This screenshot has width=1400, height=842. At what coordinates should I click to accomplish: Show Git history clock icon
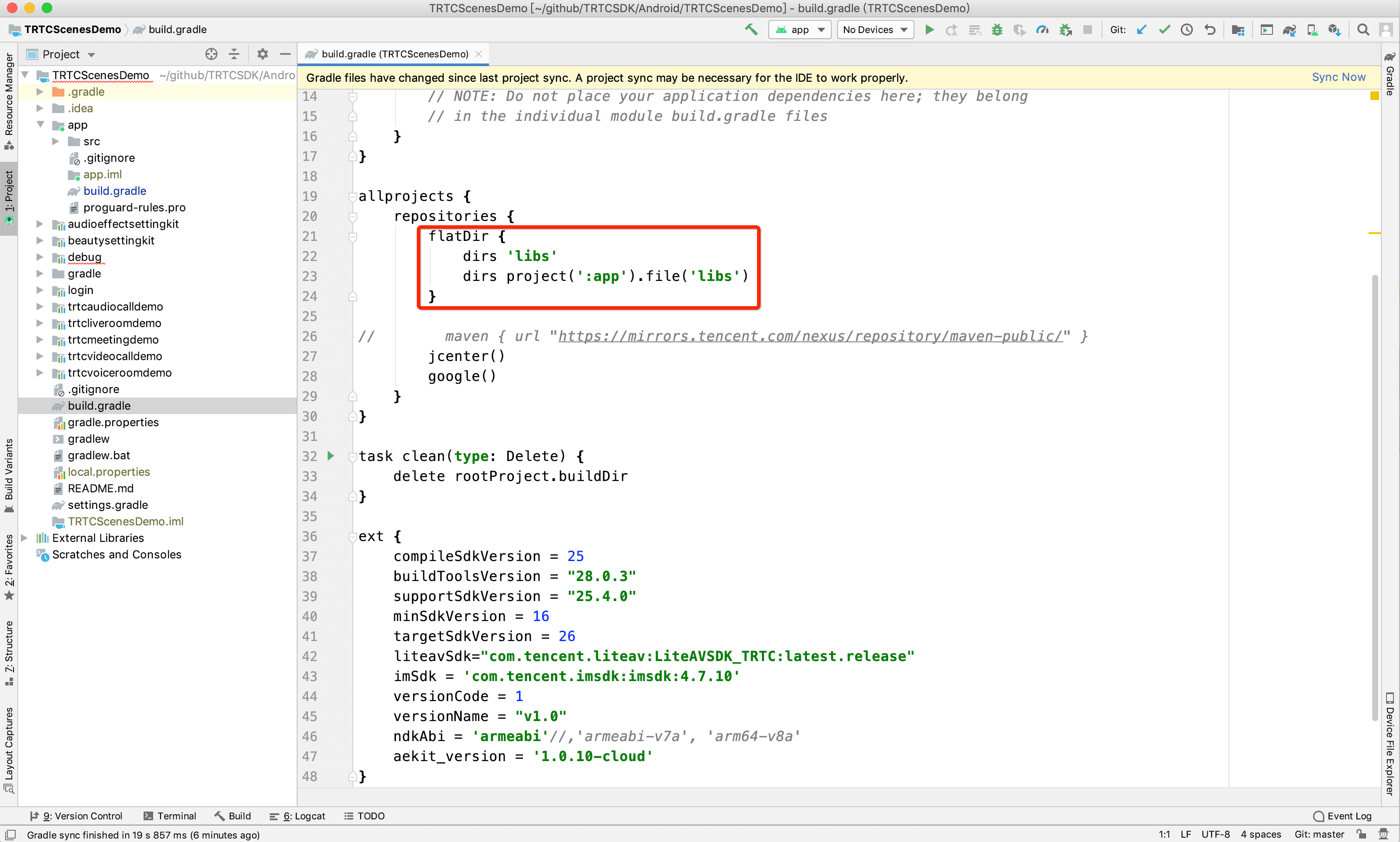tap(1187, 30)
